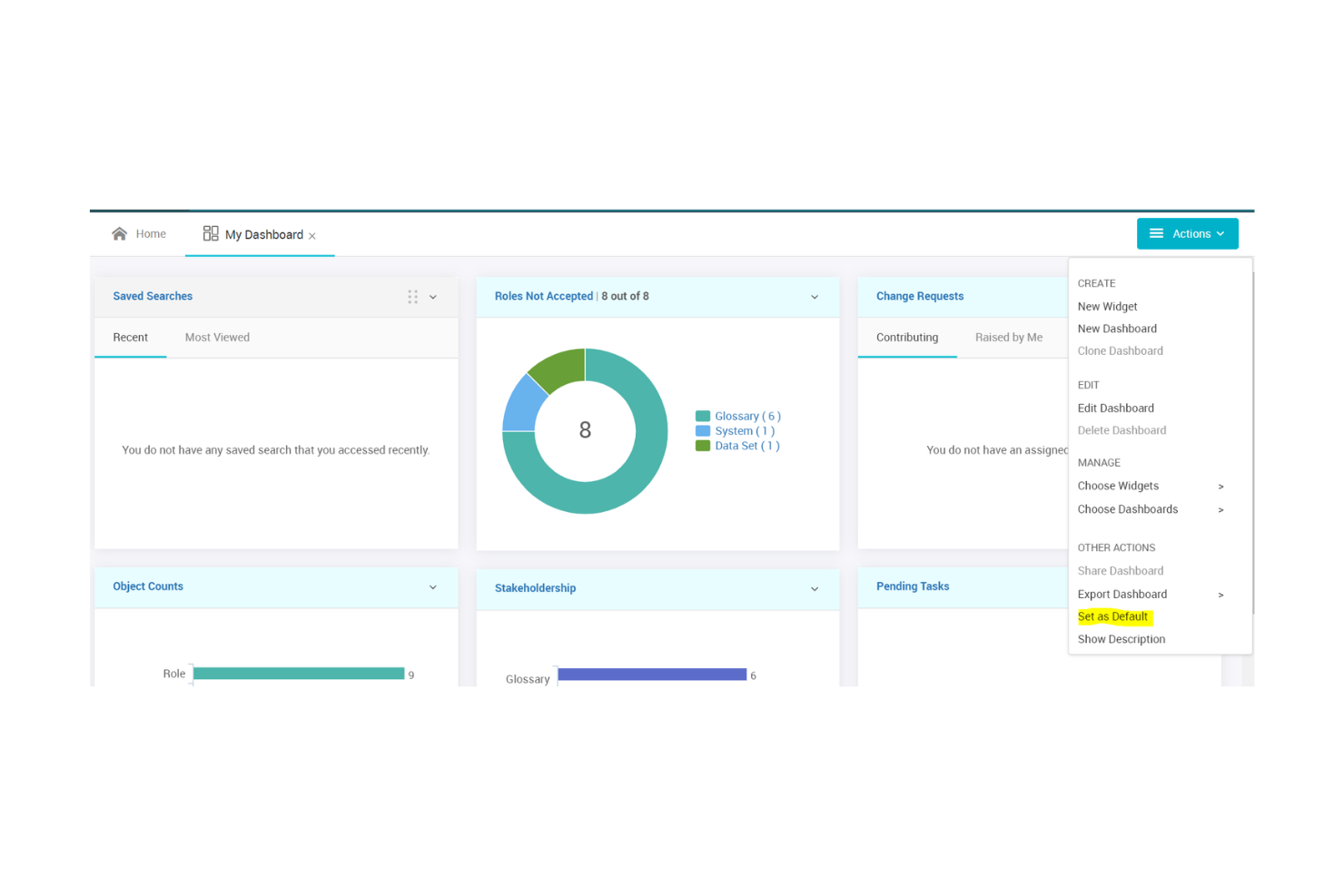
Task: Click the donut chart center total 8
Action: tap(585, 430)
